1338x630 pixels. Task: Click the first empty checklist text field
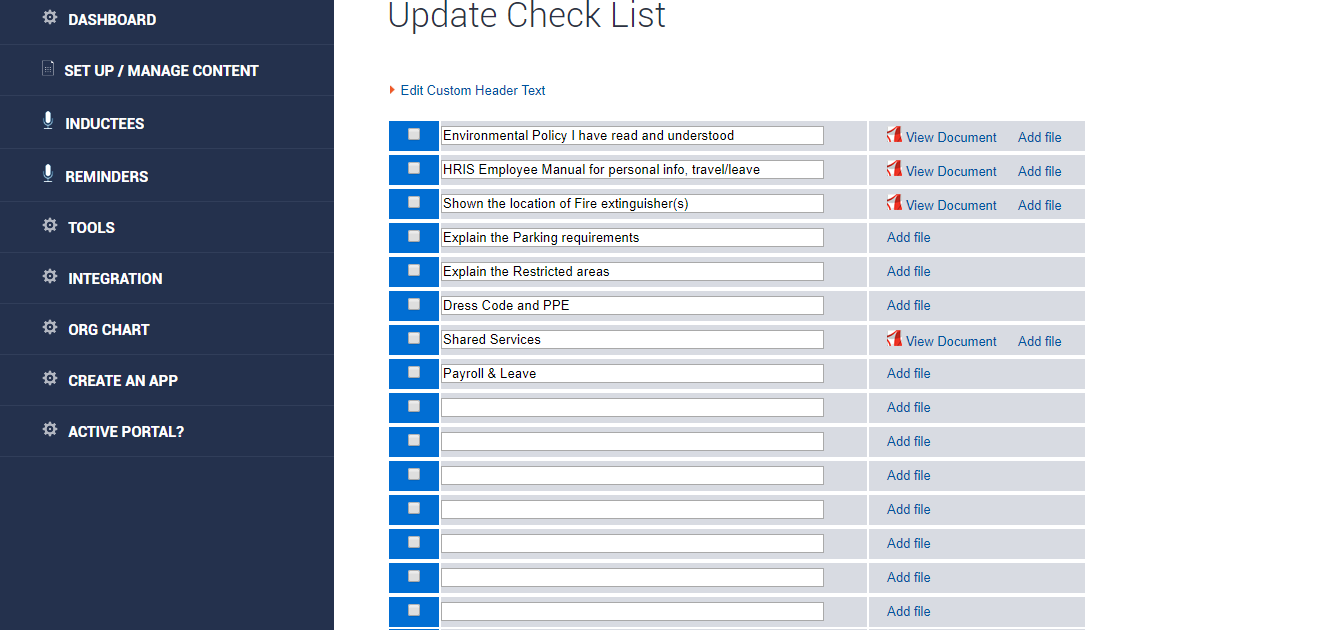[632, 407]
